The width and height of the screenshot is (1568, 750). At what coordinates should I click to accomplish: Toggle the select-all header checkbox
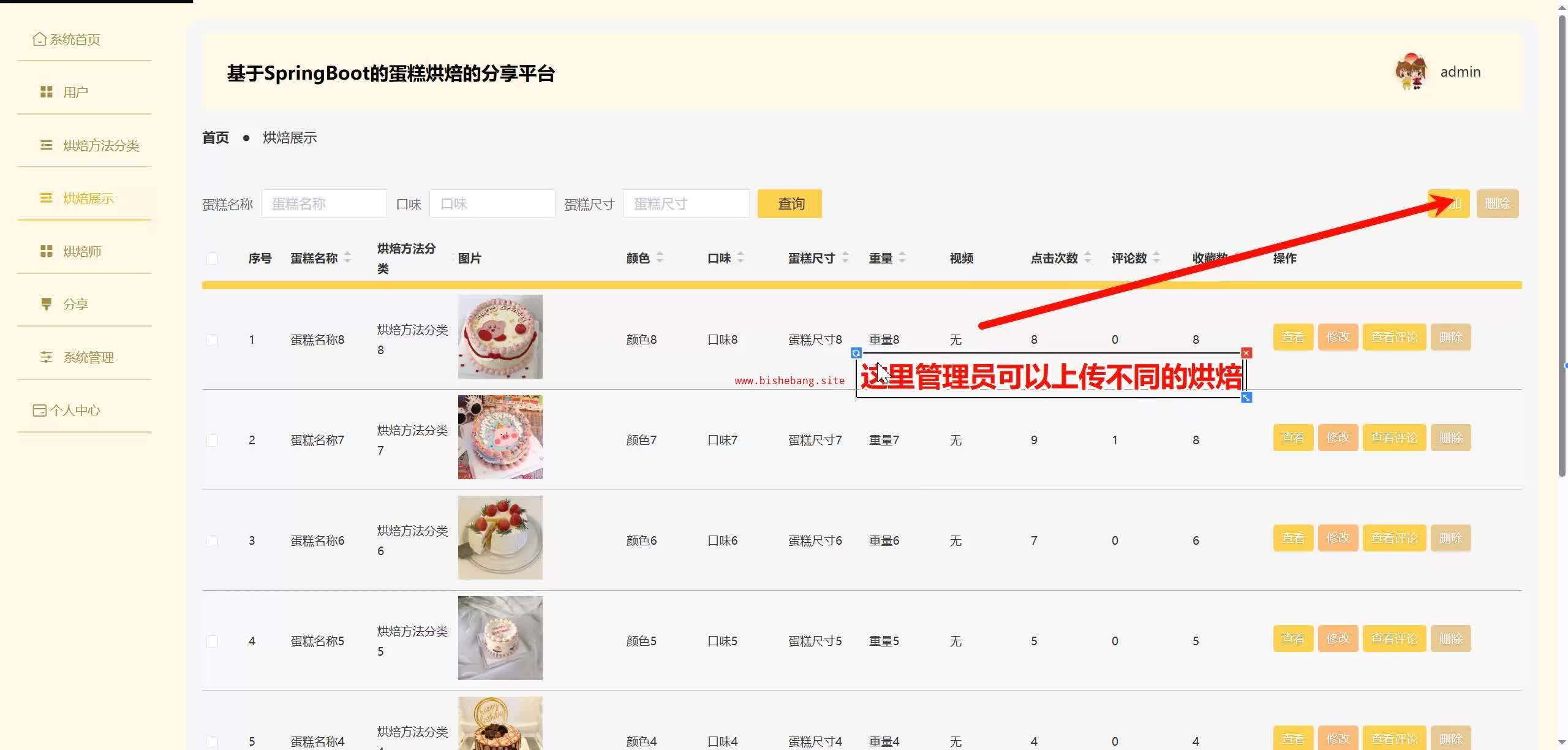[x=212, y=259]
